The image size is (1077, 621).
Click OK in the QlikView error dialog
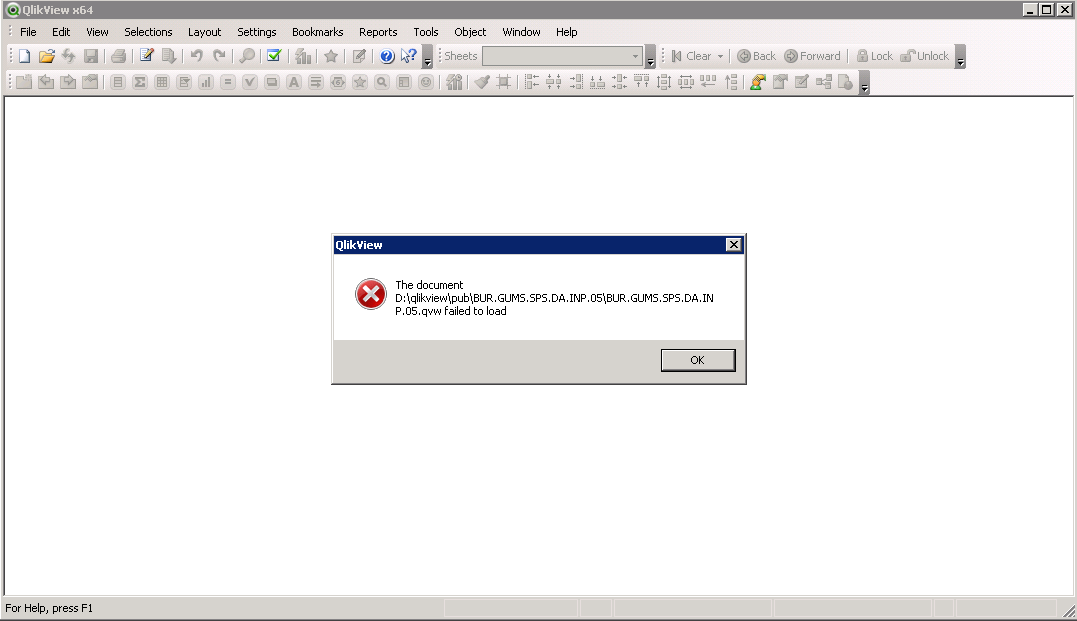[x=698, y=360]
